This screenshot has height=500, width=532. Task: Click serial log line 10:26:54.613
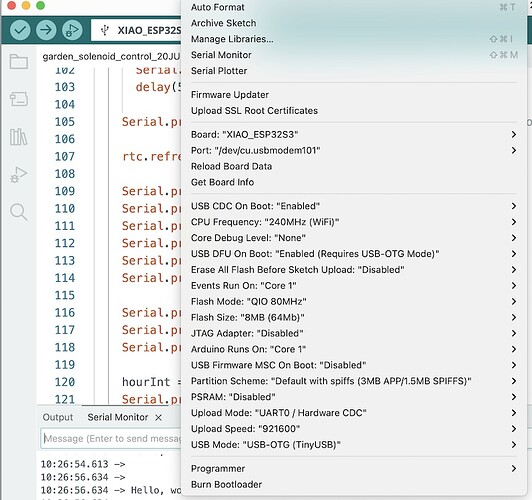pyautogui.click(x=83, y=464)
